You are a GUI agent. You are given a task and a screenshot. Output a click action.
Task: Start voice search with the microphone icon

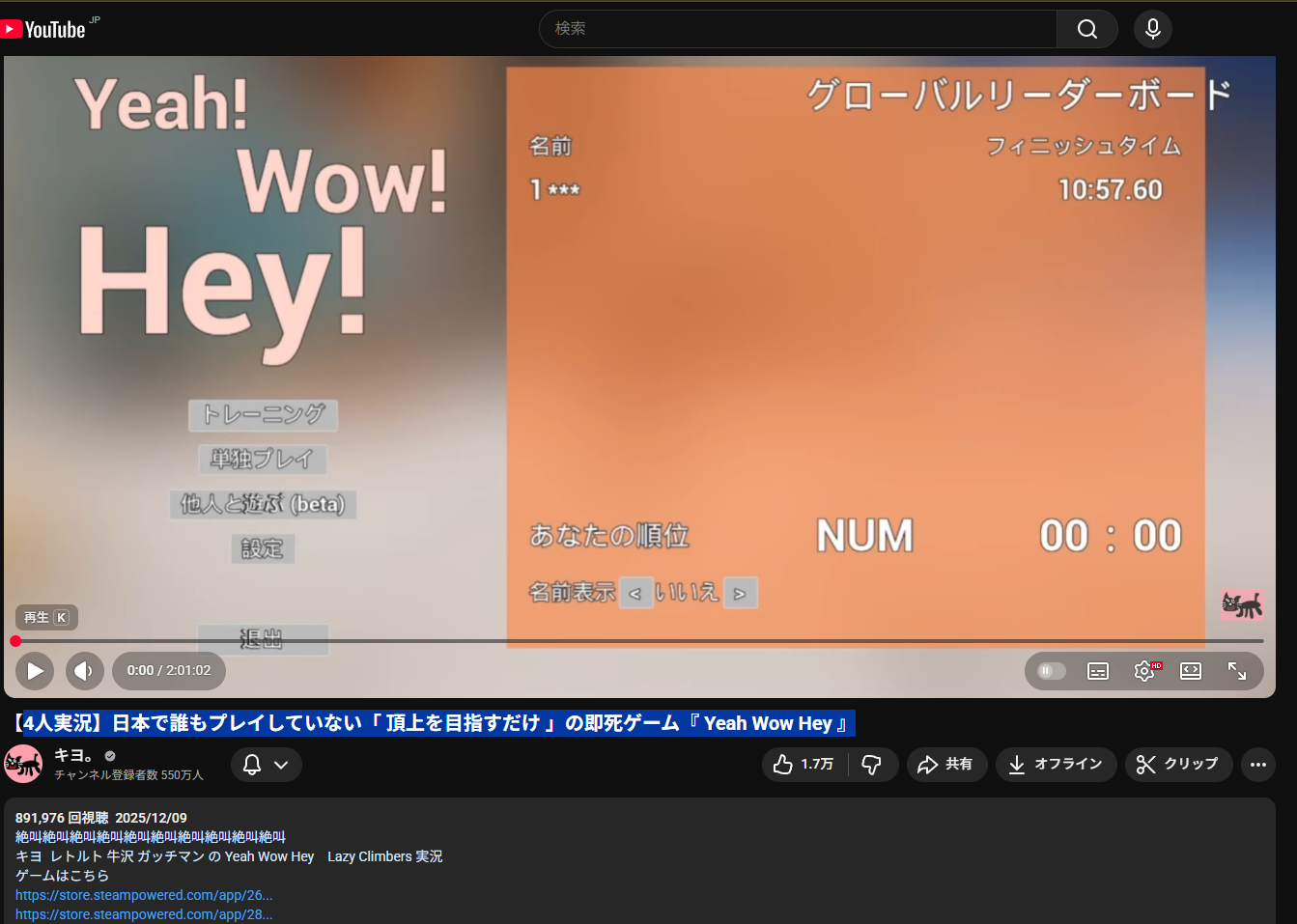[x=1152, y=29]
